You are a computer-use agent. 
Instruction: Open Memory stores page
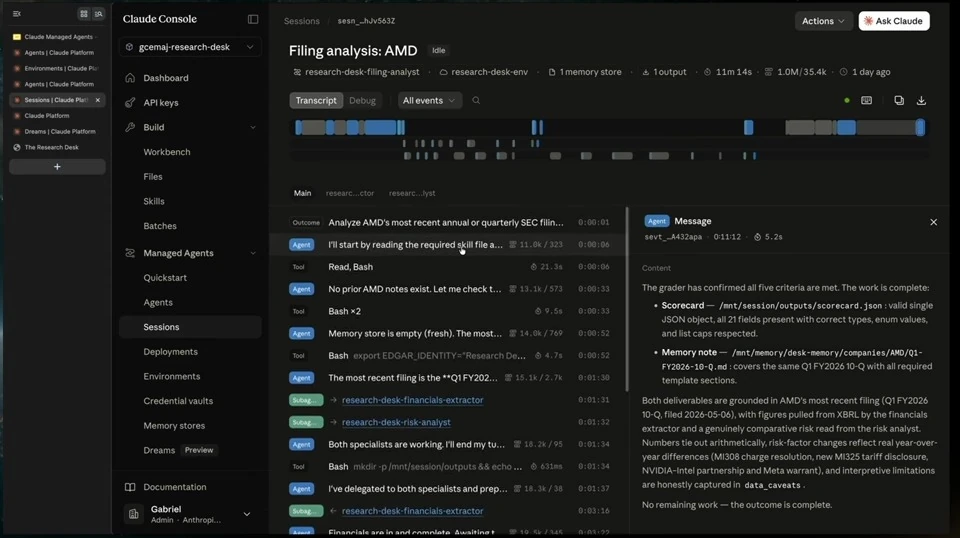[x=174, y=425]
